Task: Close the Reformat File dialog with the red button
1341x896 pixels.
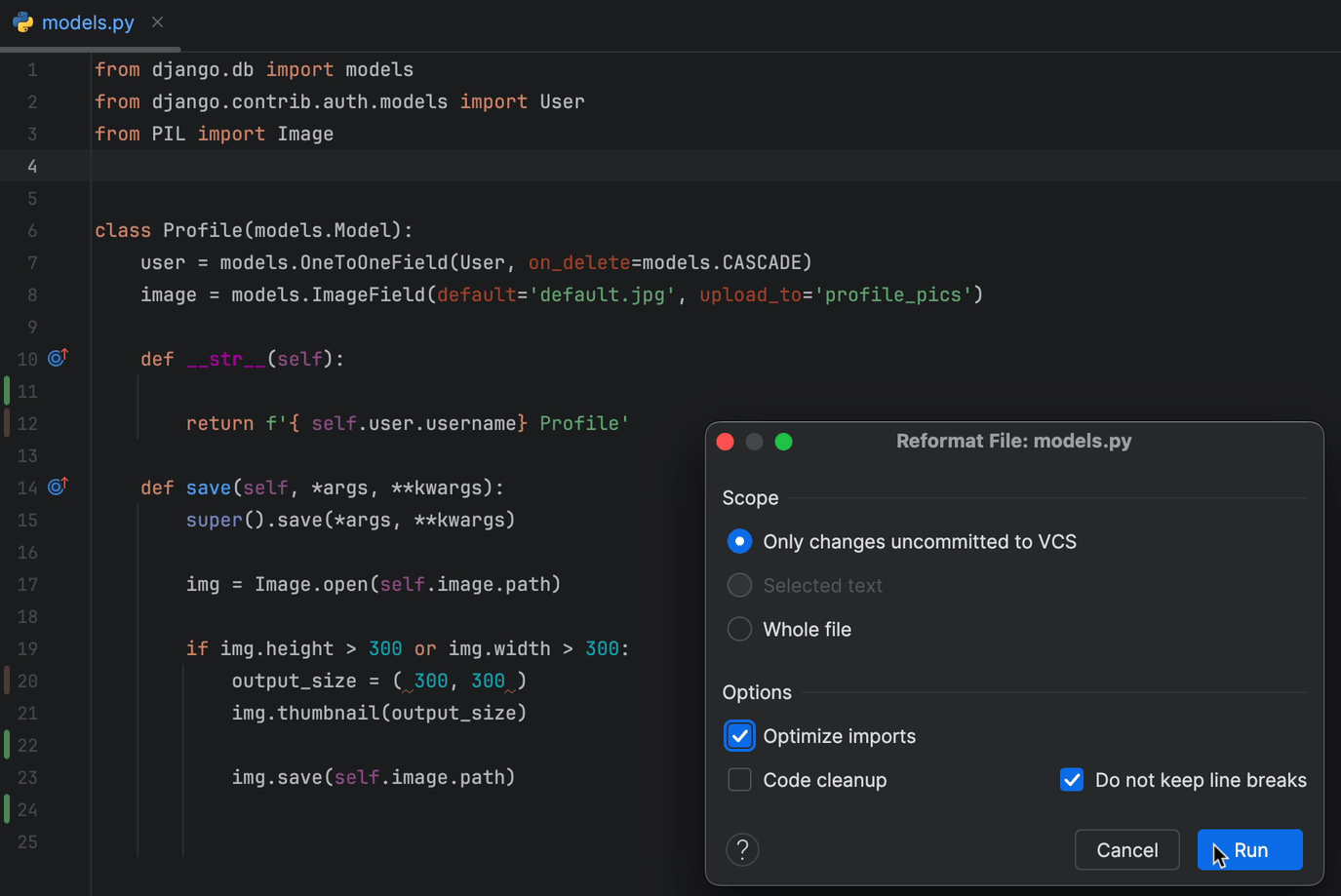Action: [725, 442]
